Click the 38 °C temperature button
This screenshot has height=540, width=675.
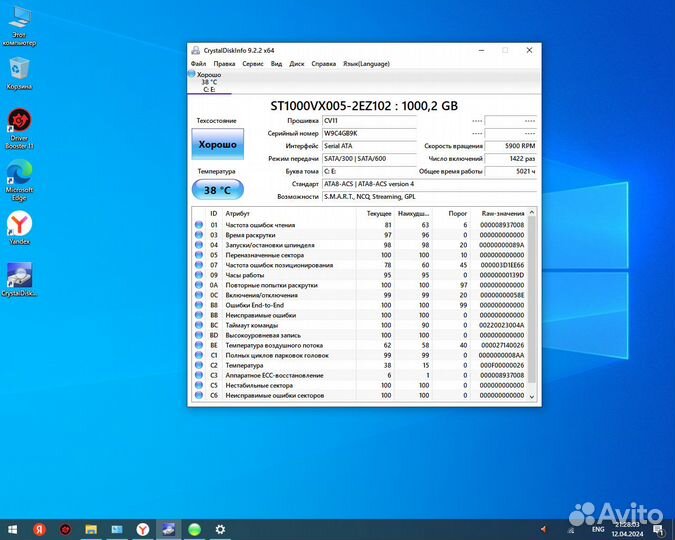pos(218,190)
